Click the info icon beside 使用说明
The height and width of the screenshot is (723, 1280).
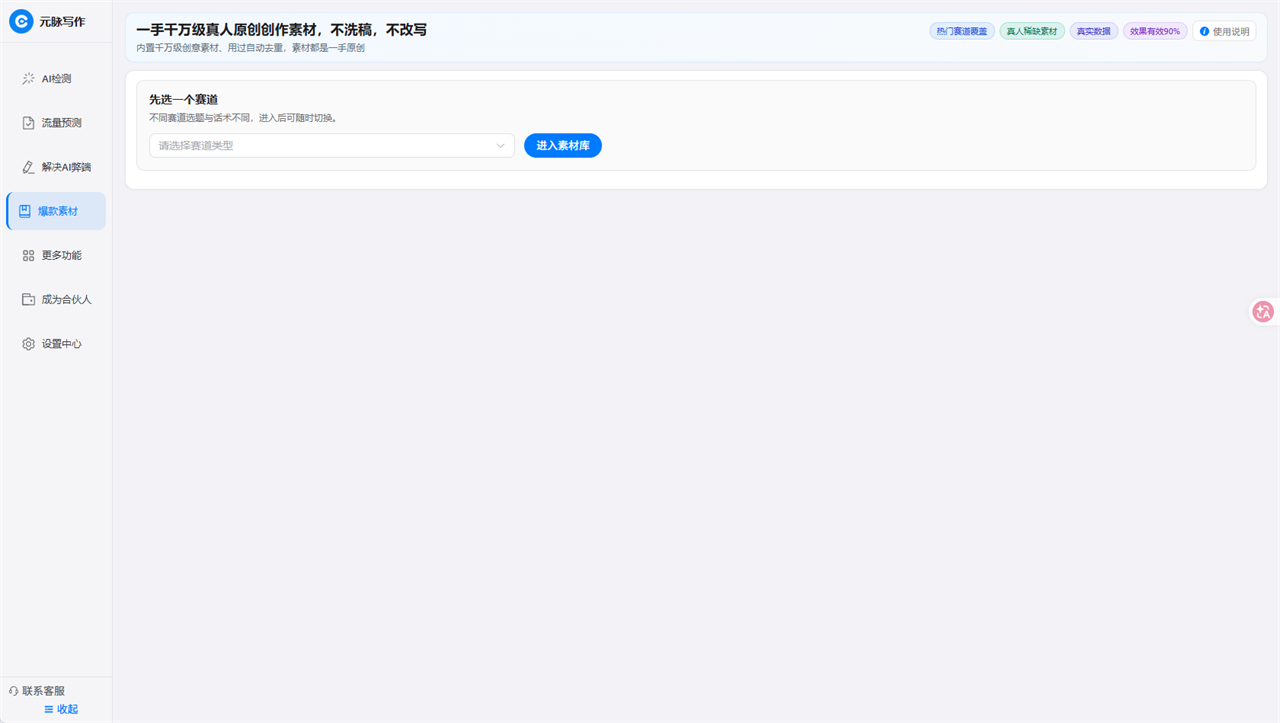tap(1204, 31)
